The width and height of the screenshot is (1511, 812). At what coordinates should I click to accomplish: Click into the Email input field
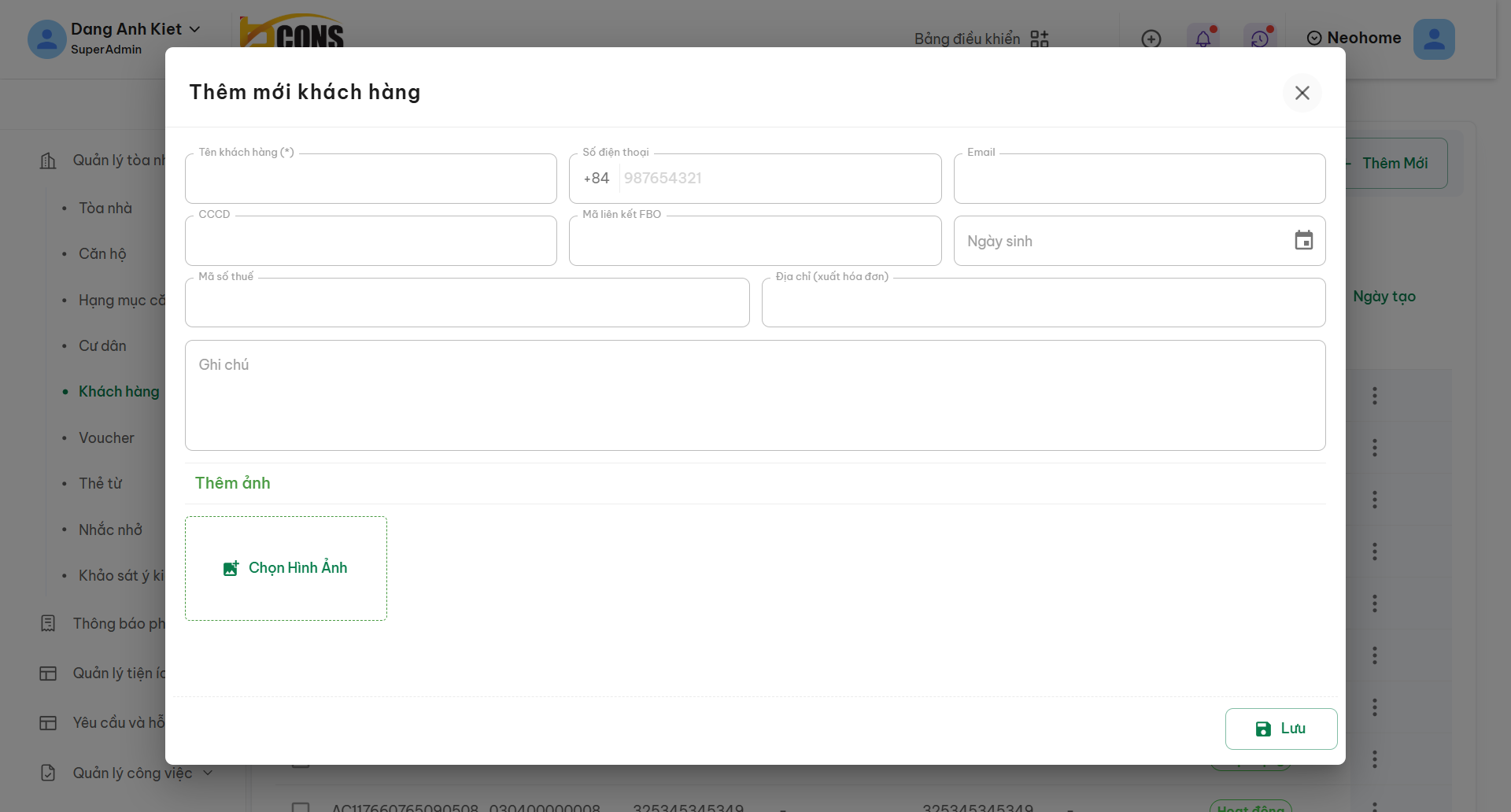1139,179
